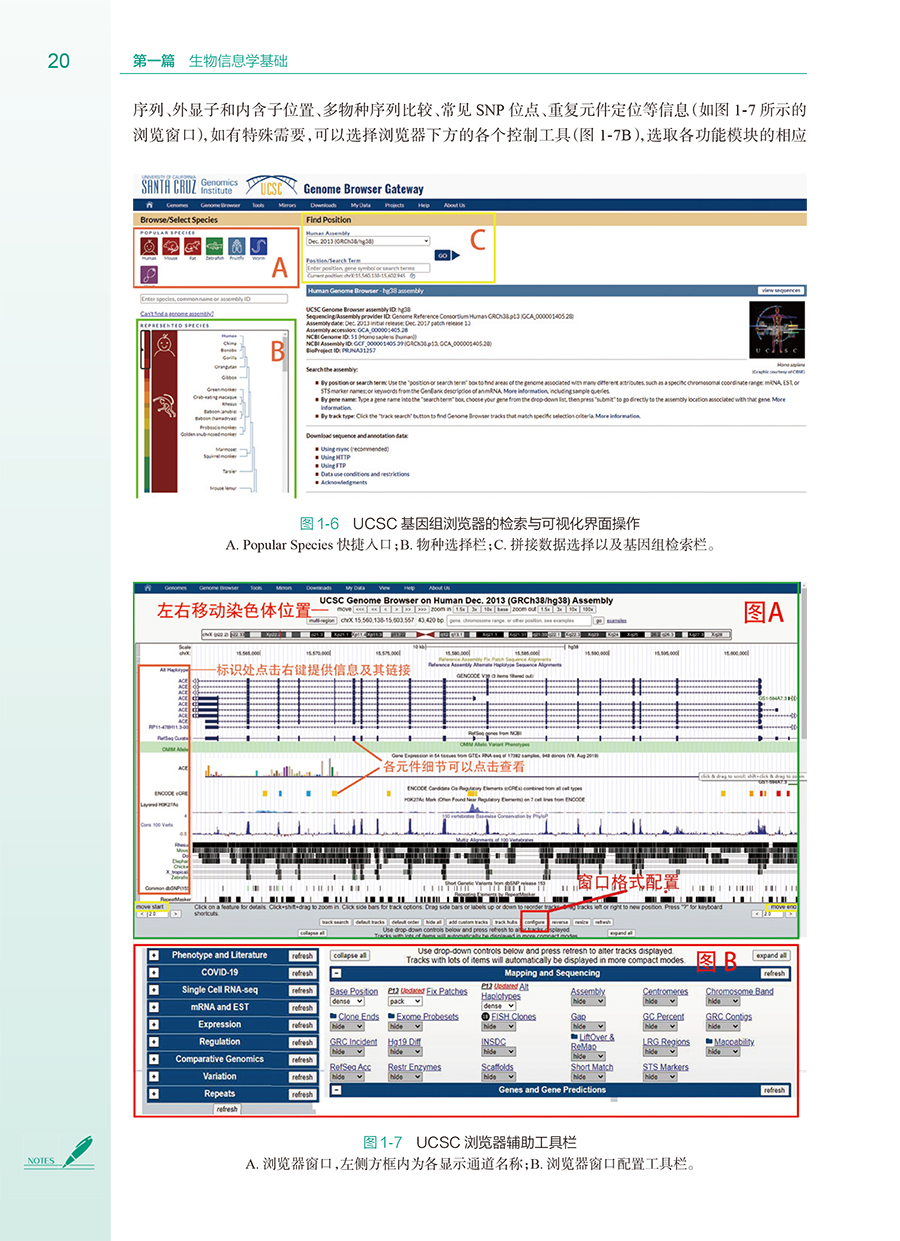Viewport: 900px width, 1241px height.
Task: Click the view sequences button
Action: pos(781,290)
